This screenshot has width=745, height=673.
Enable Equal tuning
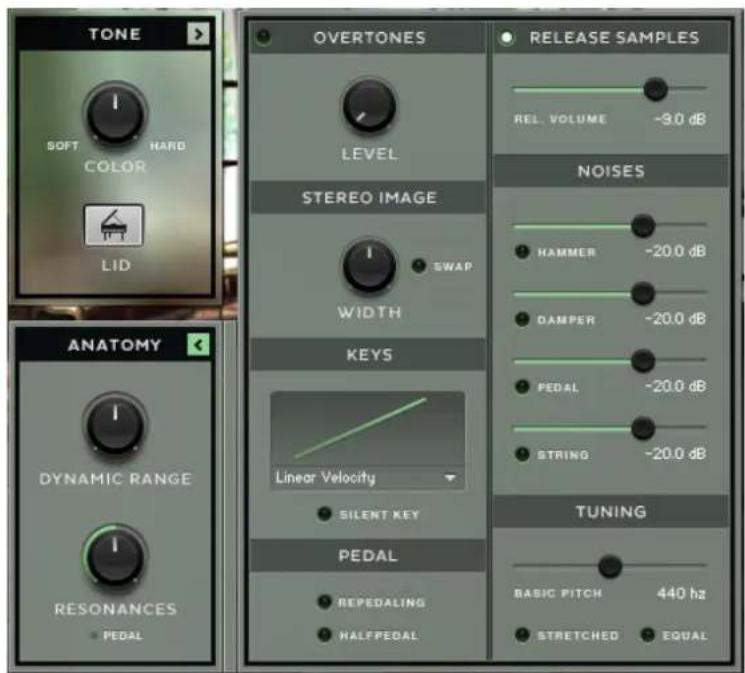pos(648,635)
